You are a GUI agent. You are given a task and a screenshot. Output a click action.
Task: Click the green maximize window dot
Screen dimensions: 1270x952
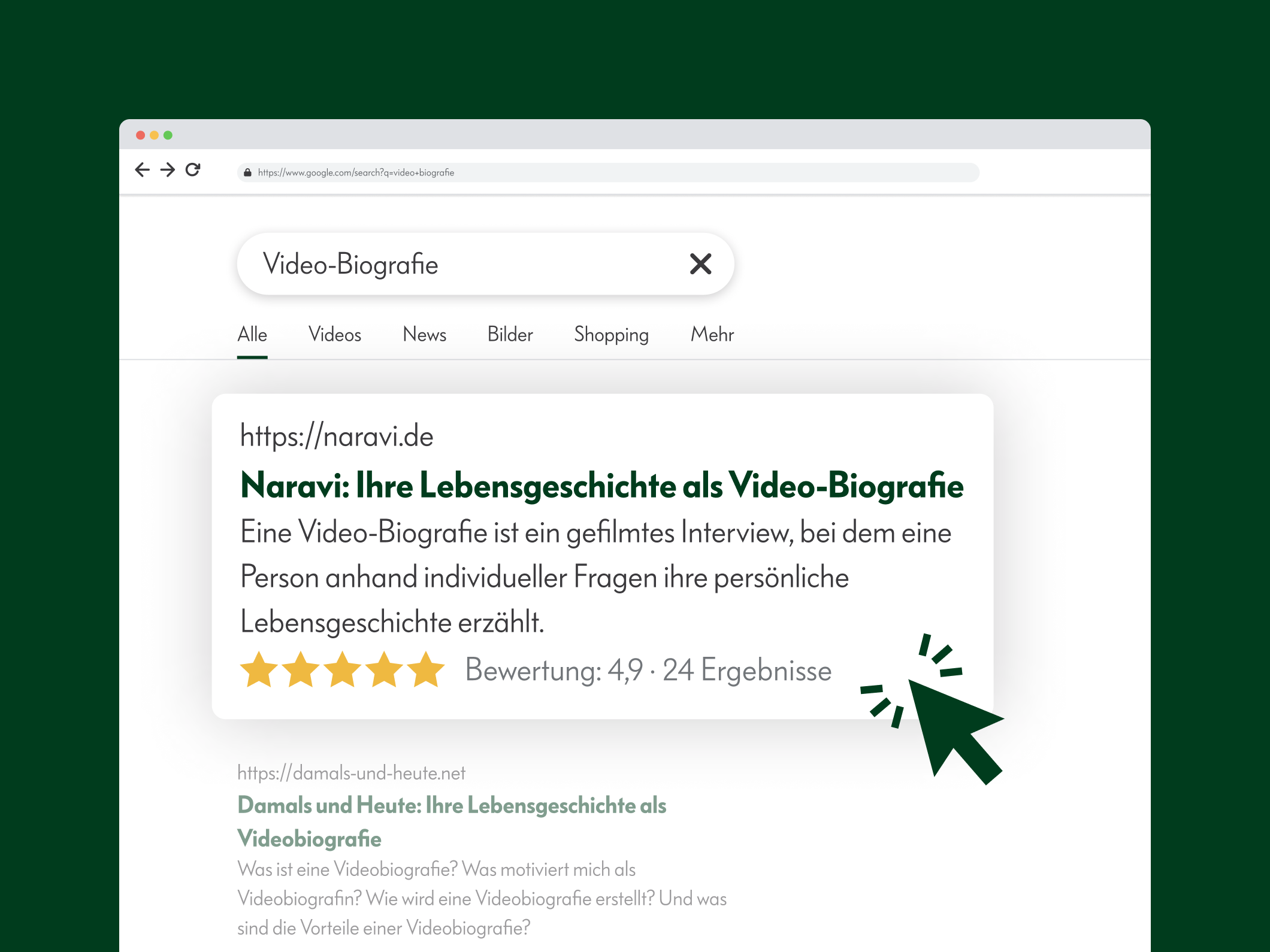click(168, 135)
